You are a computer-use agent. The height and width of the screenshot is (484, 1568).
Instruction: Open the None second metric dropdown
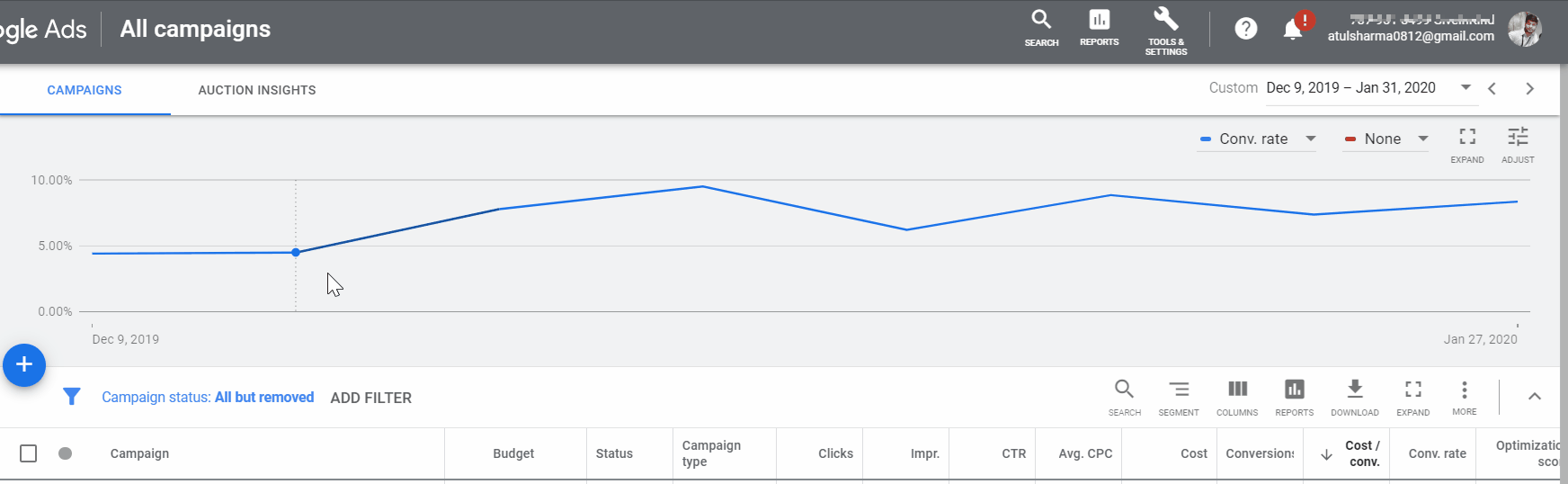pyautogui.click(x=1385, y=139)
